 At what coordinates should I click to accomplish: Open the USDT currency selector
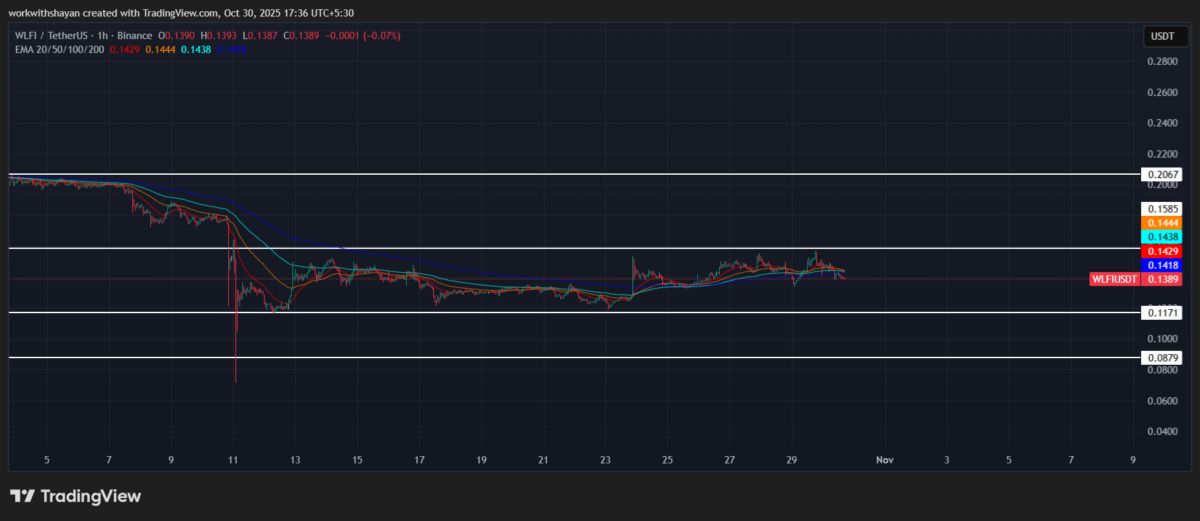[1162, 37]
